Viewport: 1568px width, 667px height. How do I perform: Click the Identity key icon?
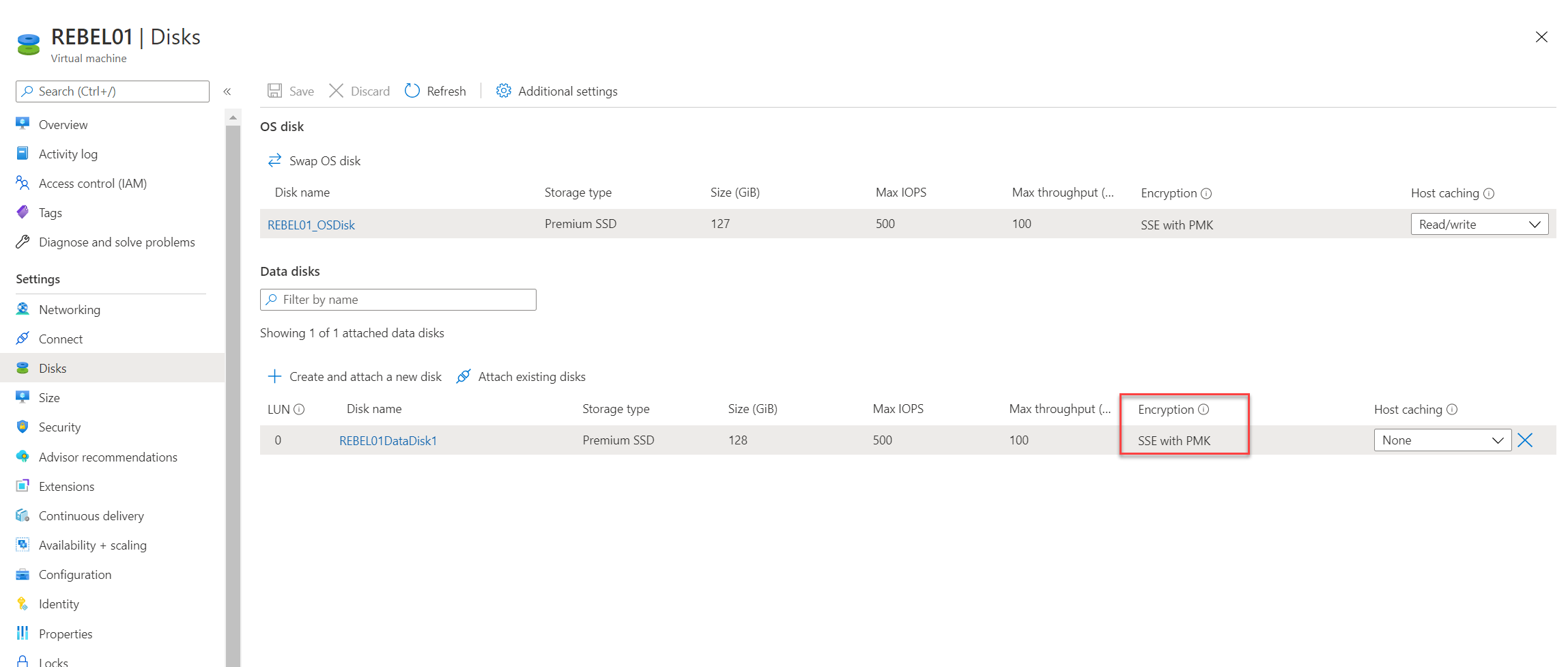(x=23, y=604)
